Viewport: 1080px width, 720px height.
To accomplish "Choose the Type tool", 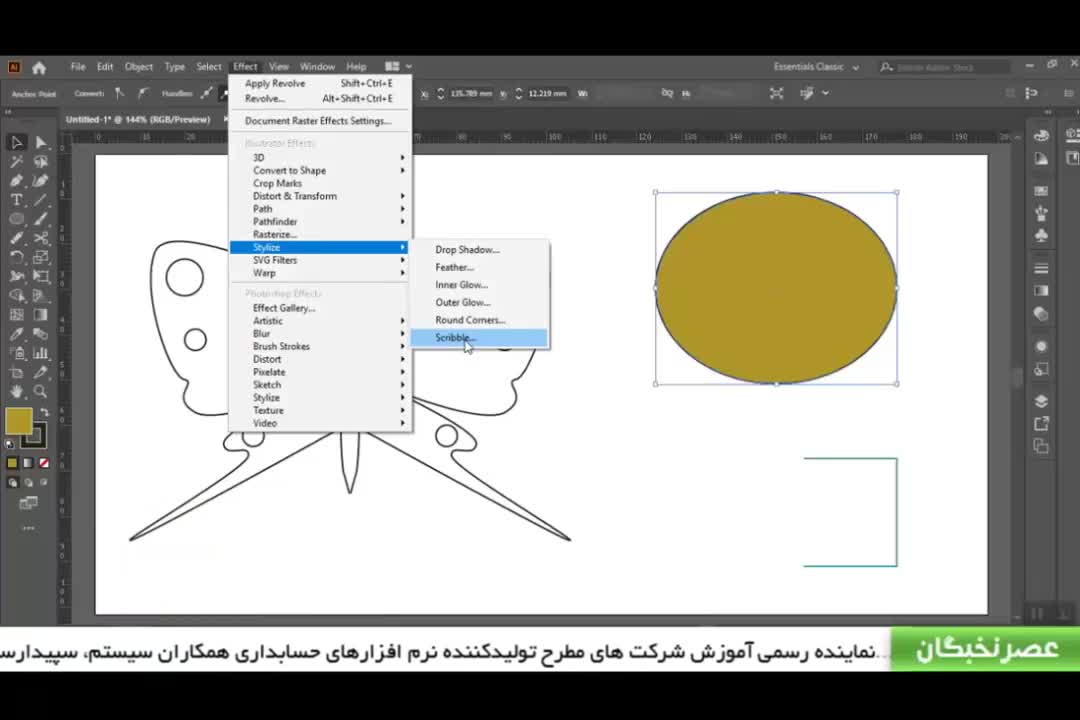I will (x=17, y=200).
